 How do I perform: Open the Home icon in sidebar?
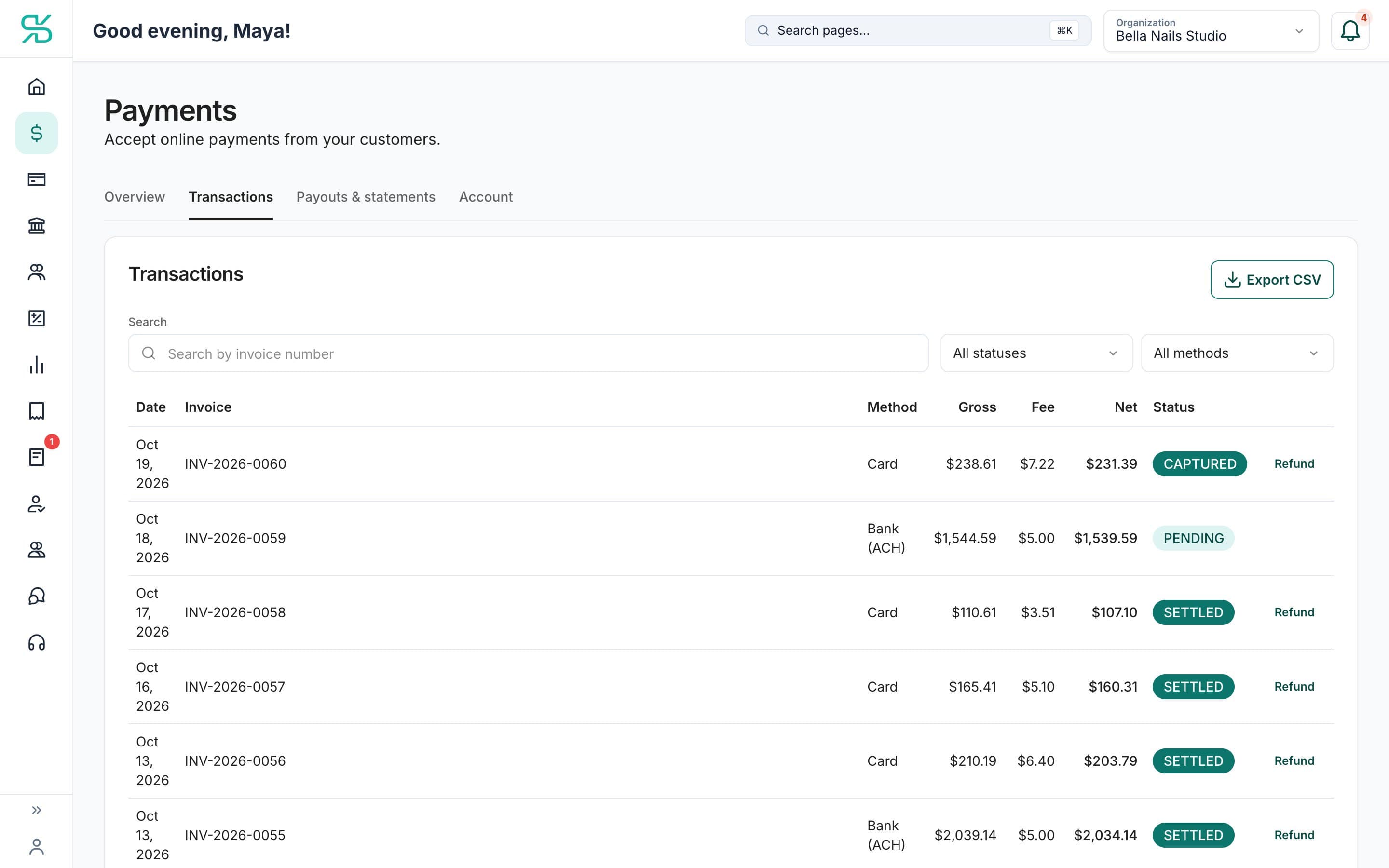[36, 87]
